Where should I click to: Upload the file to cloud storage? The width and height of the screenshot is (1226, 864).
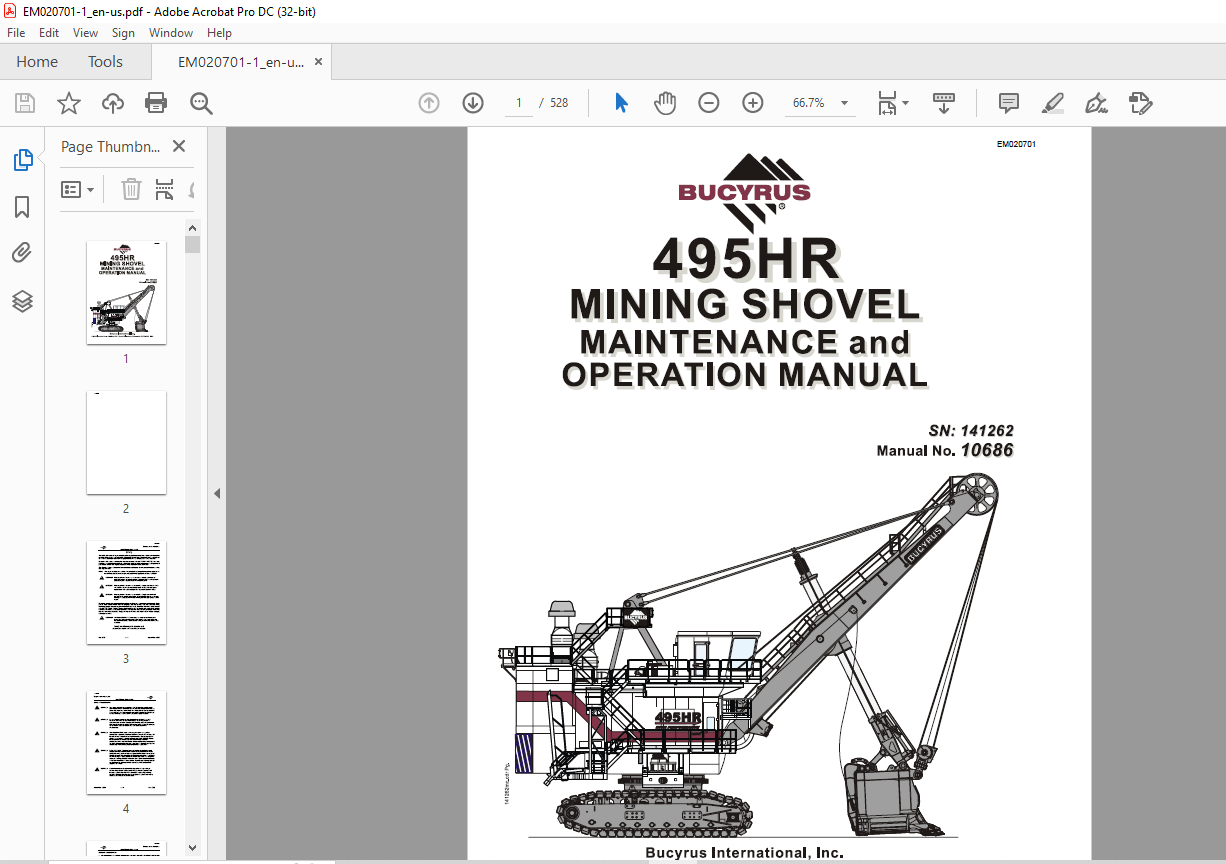113,103
